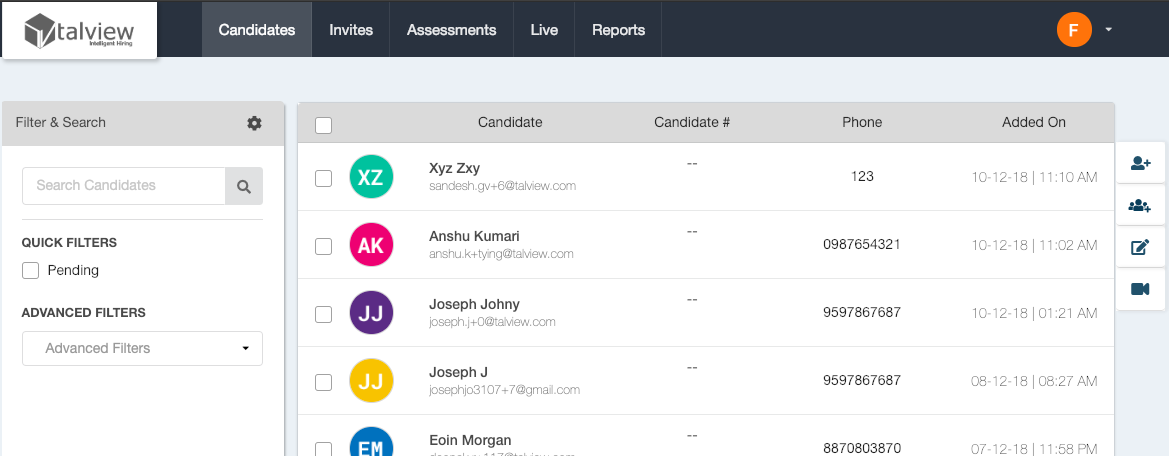Click the Candidate column header

pos(510,122)
